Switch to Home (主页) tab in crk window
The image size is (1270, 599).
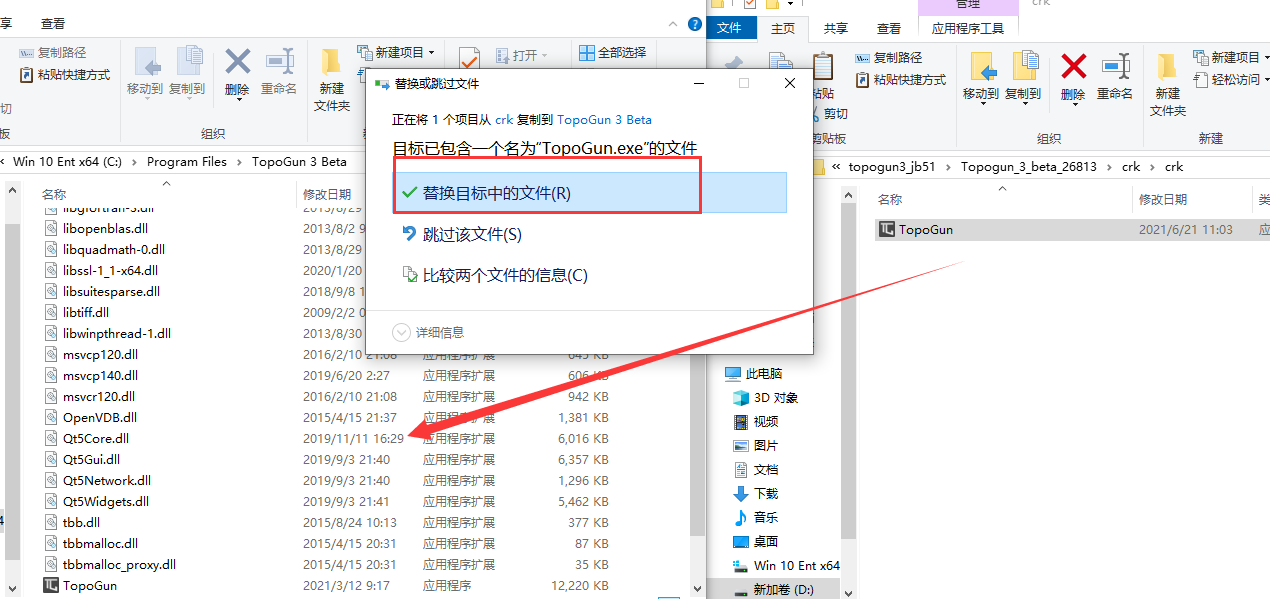(784, 29)
